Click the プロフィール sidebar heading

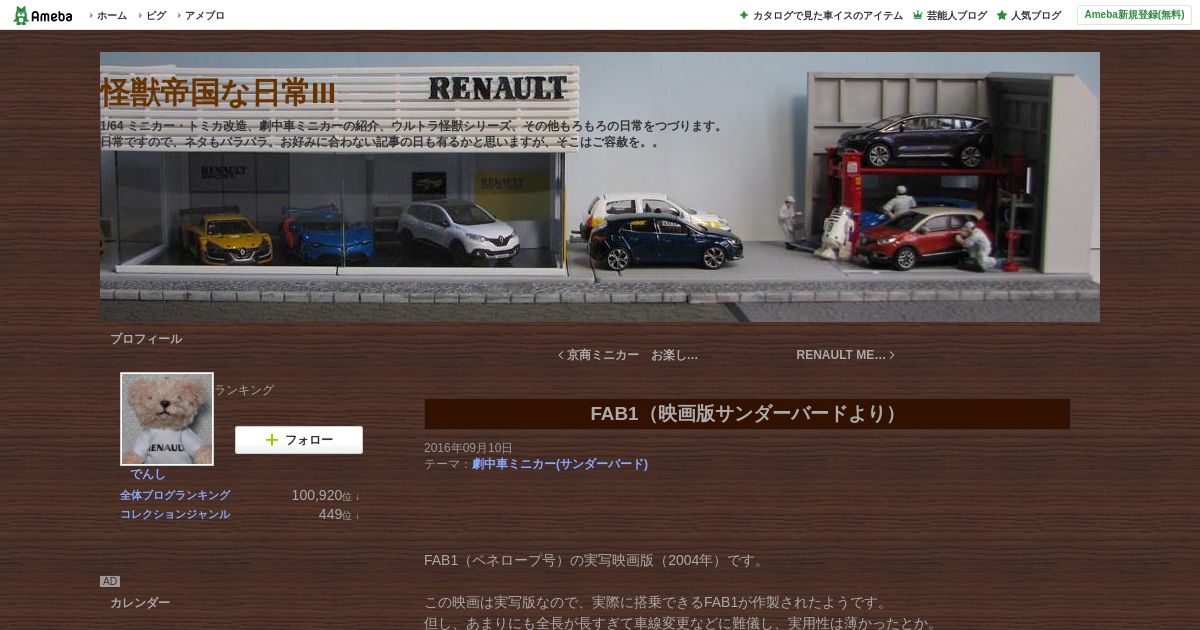pyautogui.click(x=146, y=339)
